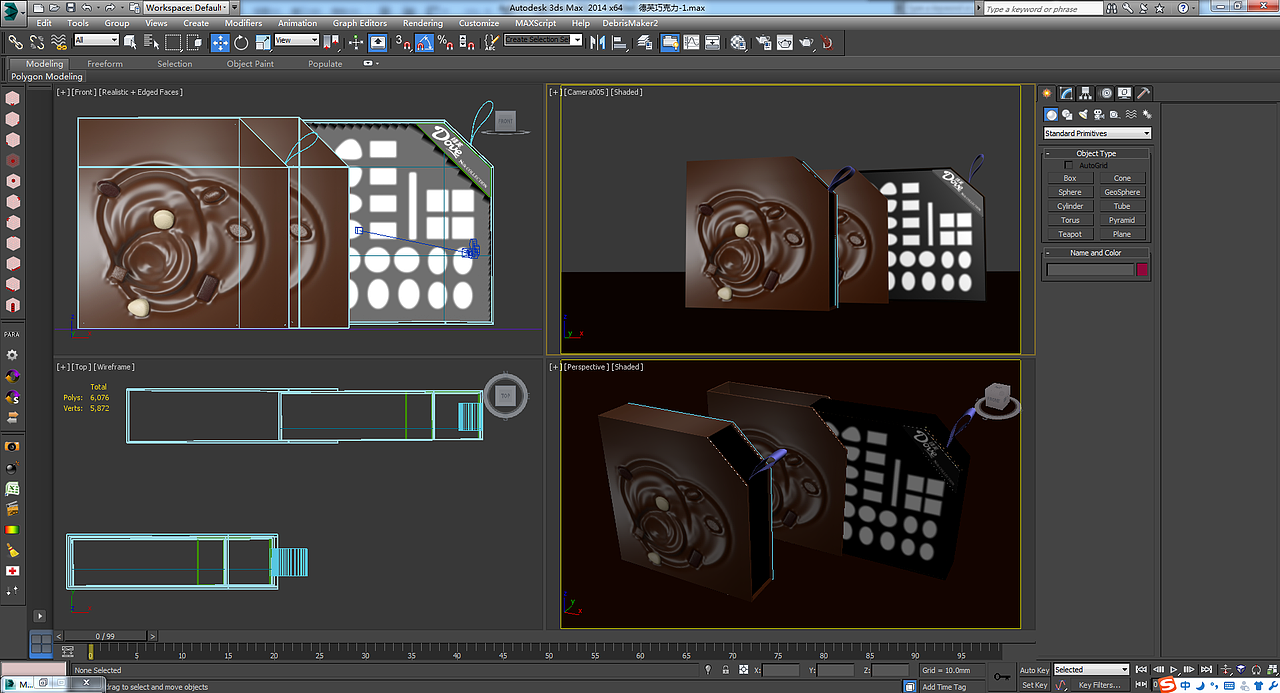Create a Teapot primitive
This screenshot has width=1280, height=693.
point(1070,234)
